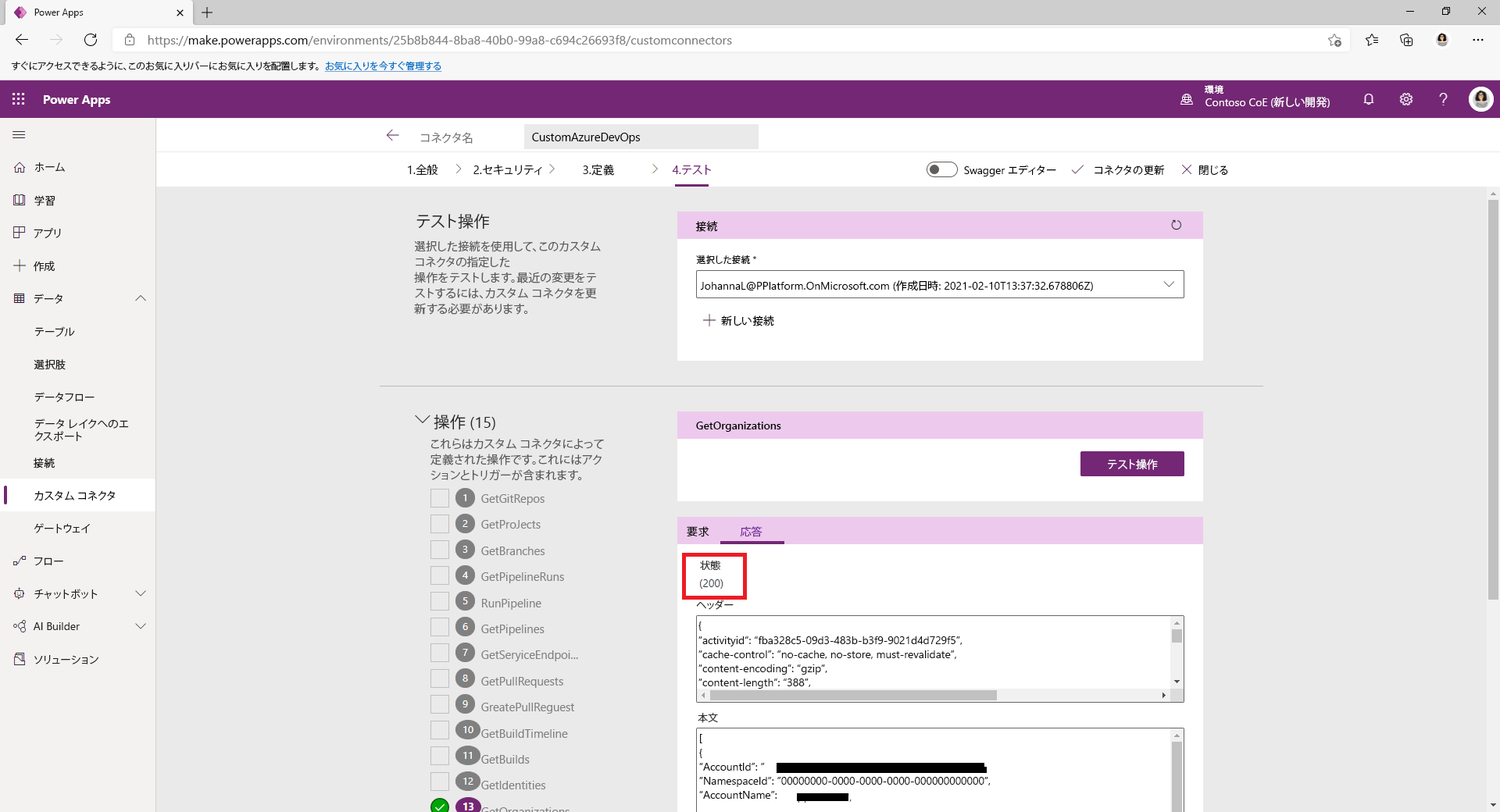Collapse the Data section chevron in sidebar

point(141,298)
